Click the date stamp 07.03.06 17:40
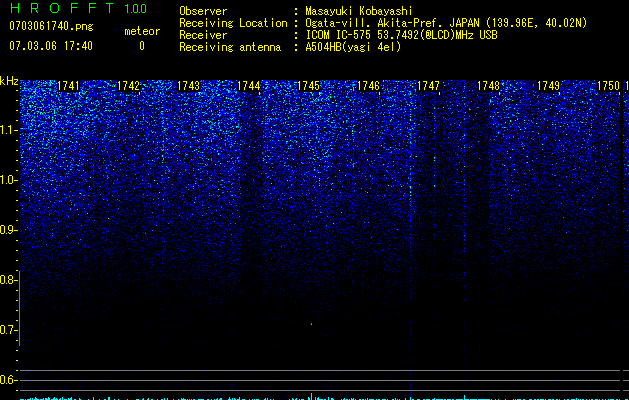The image size is (629, 400). point(51,46)
